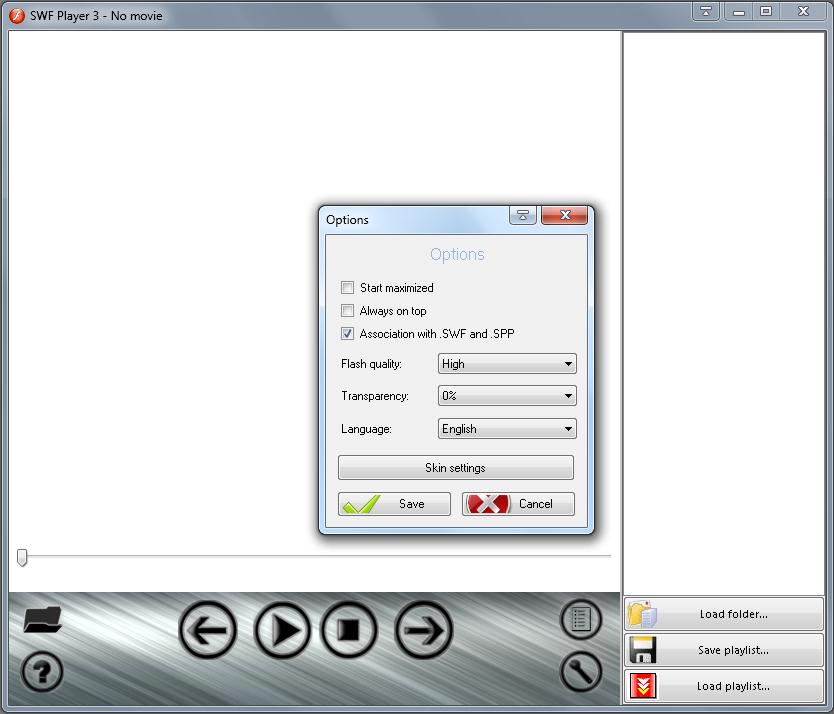
Task: Start playback with the Play button
Action: [282, 630]
